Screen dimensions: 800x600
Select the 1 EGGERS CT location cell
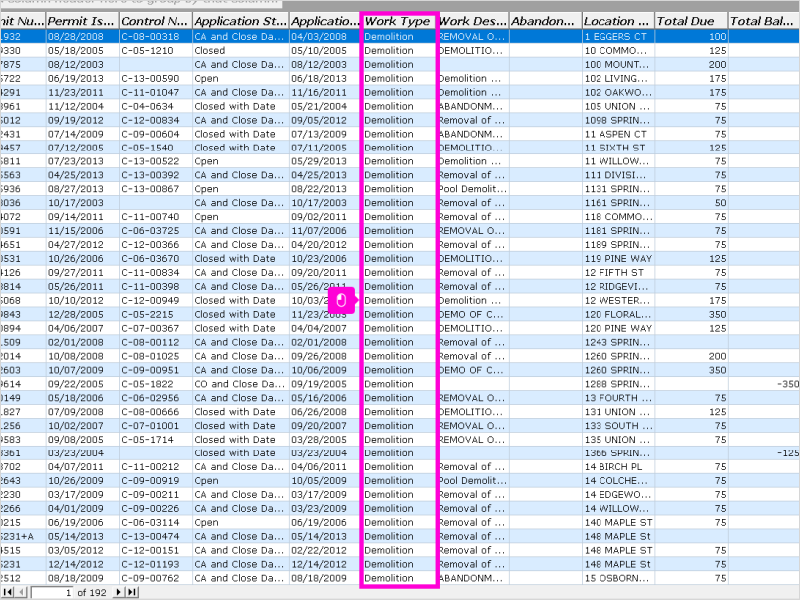(618, 37)
